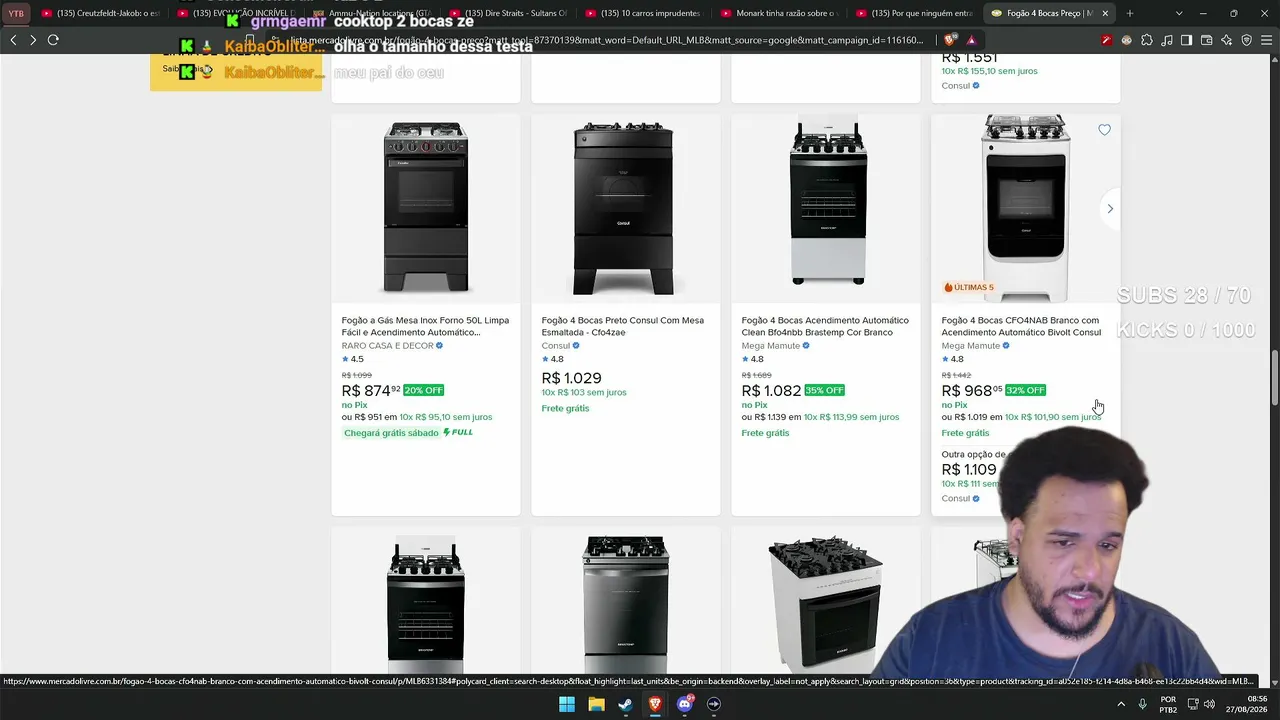Click the microphone icon in system tray
The width and height of the screenshot is (1280, 720).
[x=1142, y=704]
